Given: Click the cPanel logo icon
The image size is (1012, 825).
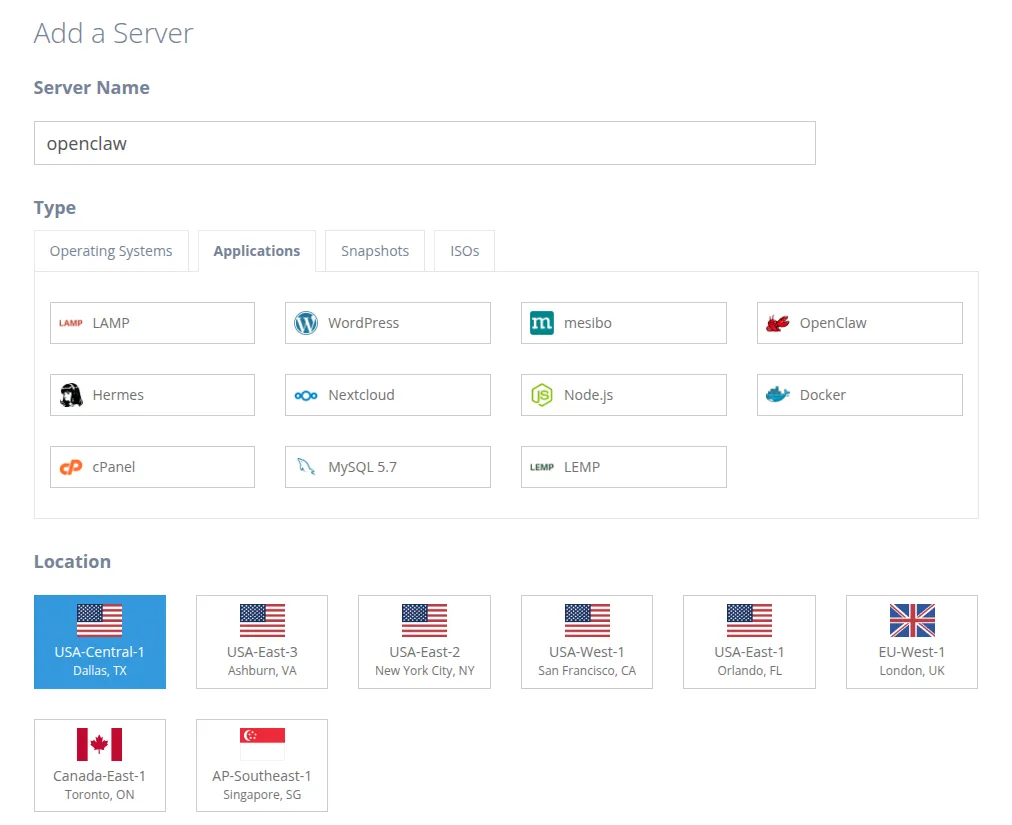Looking at the screenshot, I should point(71,467).
